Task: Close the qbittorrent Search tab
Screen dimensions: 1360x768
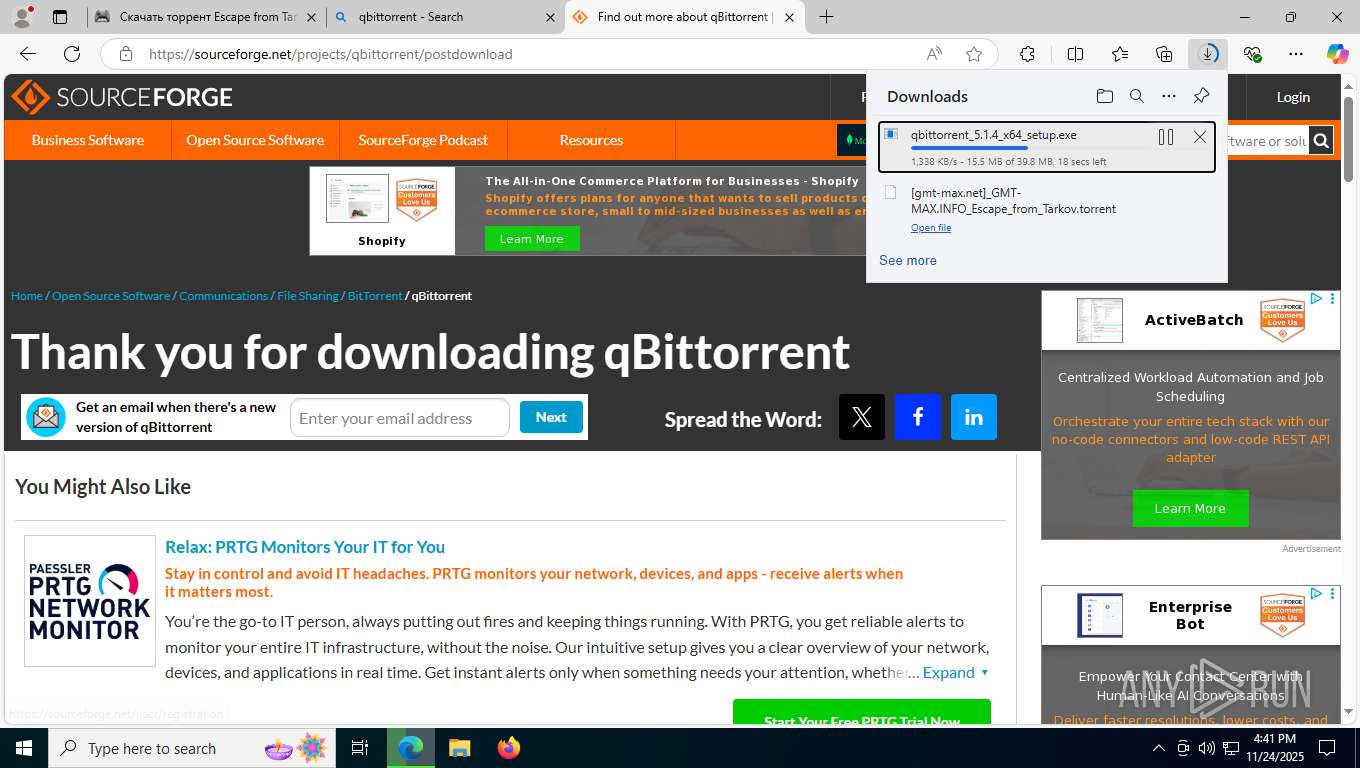Action: coord(551,17)
